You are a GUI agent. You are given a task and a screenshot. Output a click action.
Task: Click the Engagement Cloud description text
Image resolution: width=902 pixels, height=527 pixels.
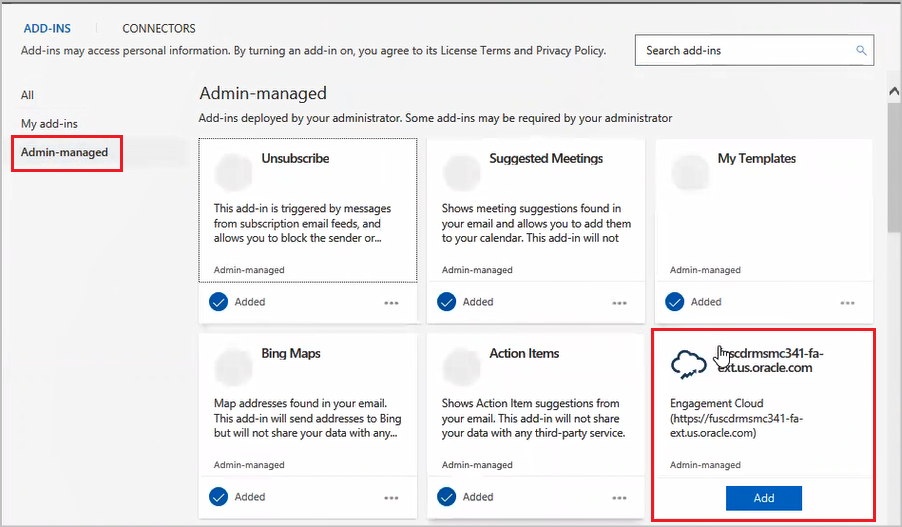736,418
